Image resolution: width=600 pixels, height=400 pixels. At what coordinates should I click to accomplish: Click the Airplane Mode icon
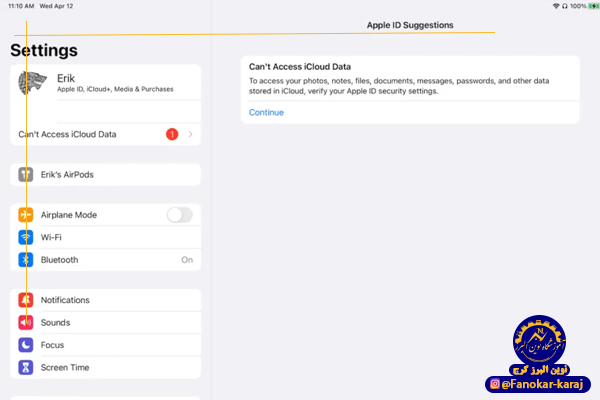tap(26, 215)
